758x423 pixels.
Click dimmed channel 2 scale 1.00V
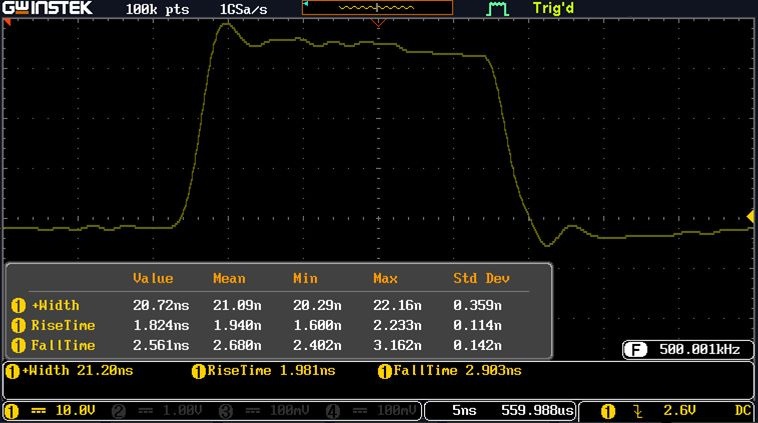[x=182, y=411]
